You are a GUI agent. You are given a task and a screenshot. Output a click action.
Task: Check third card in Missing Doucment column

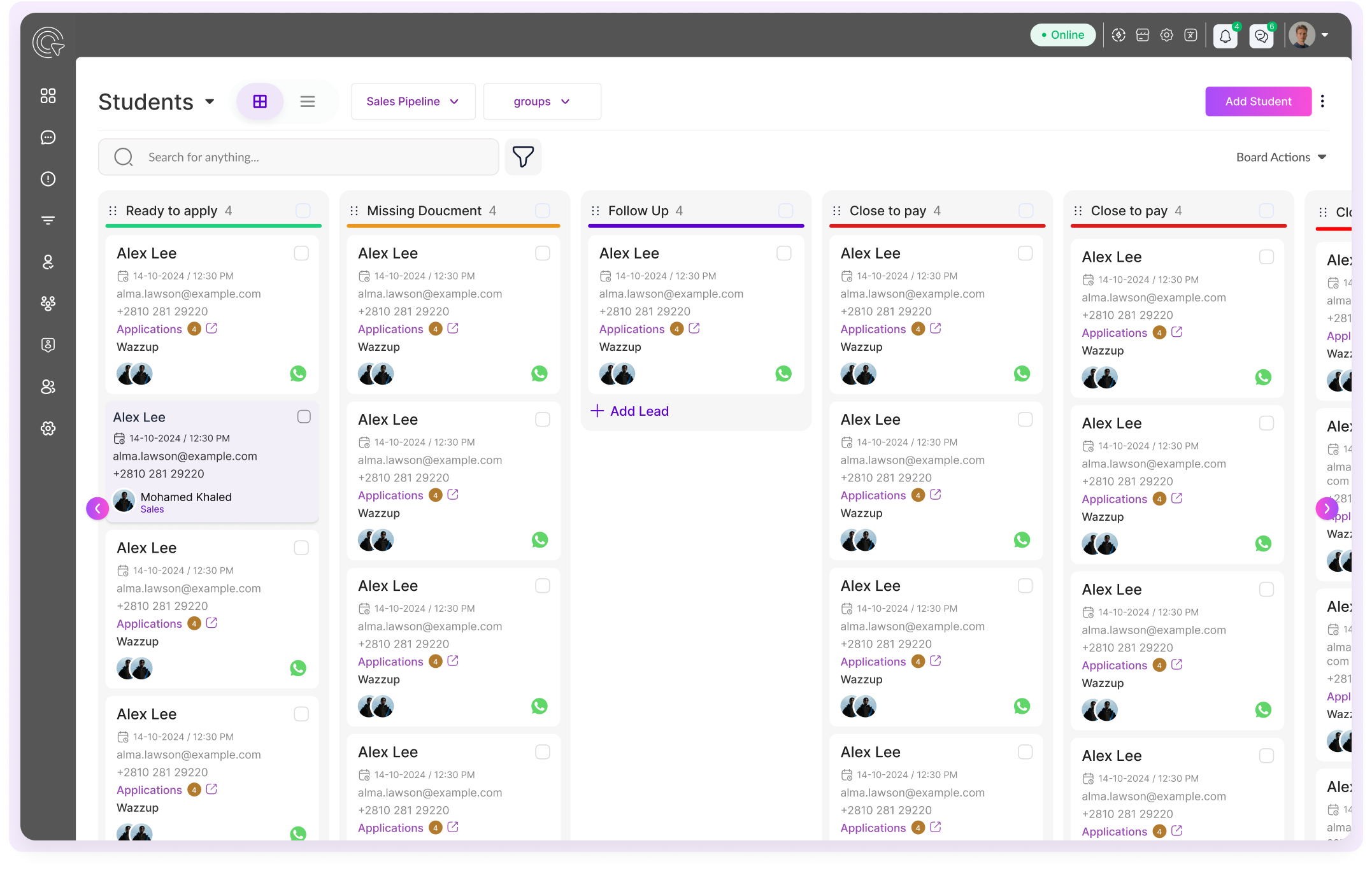(543, 586)
